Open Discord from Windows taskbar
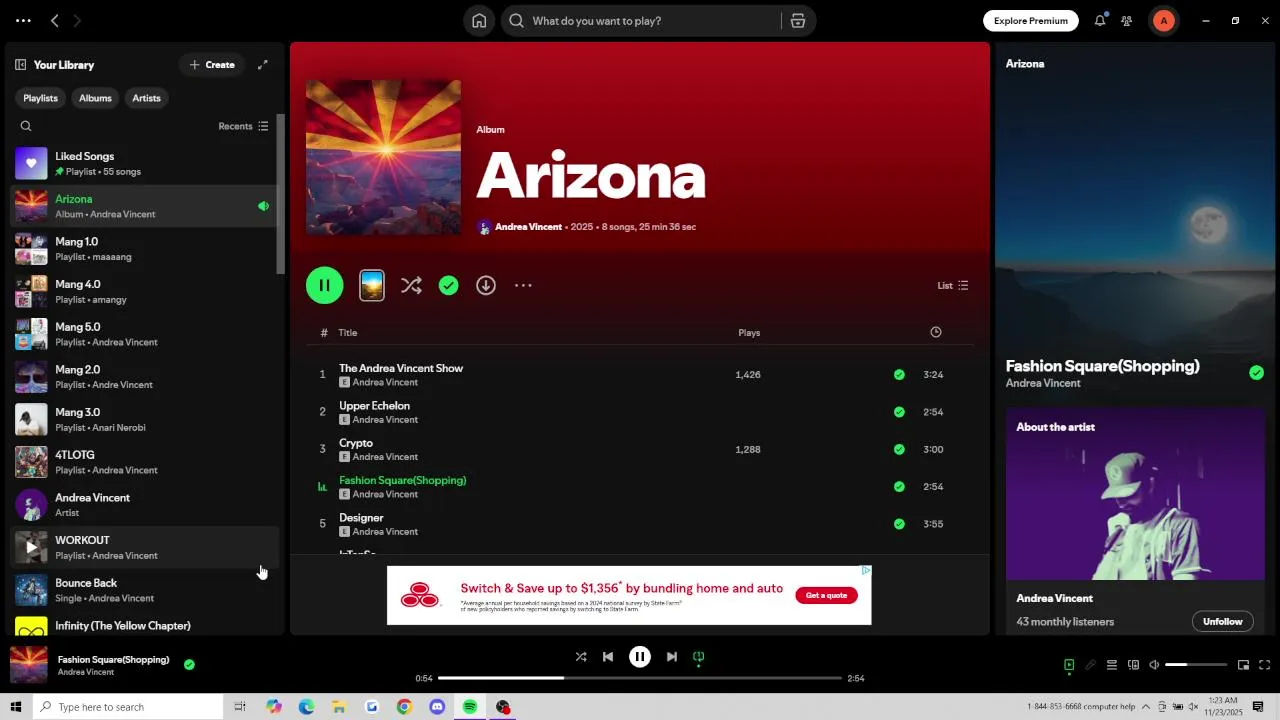The image size is (1280, 720). coord(437,707)
